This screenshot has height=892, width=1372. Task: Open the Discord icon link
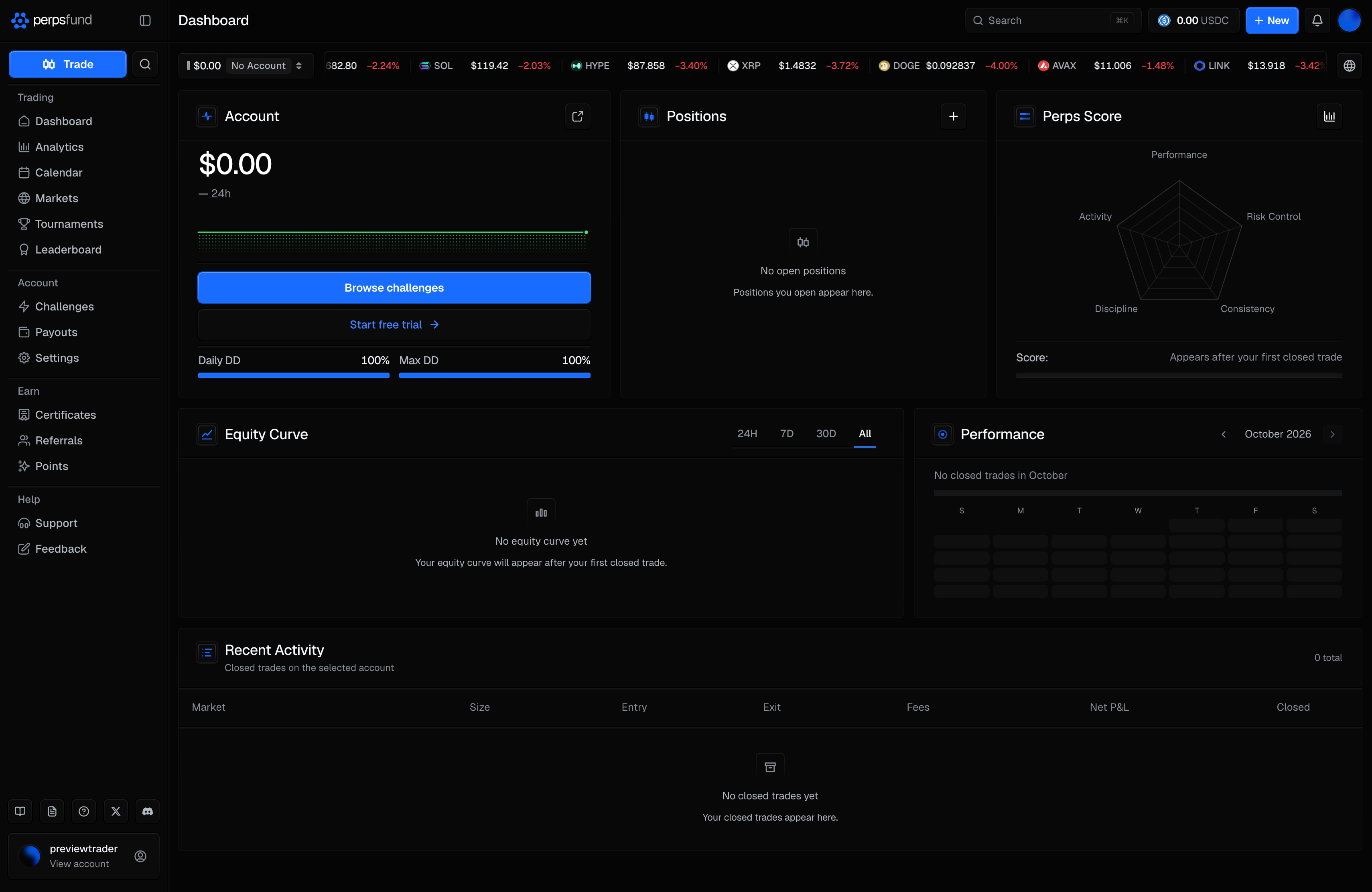coord(148,811)
